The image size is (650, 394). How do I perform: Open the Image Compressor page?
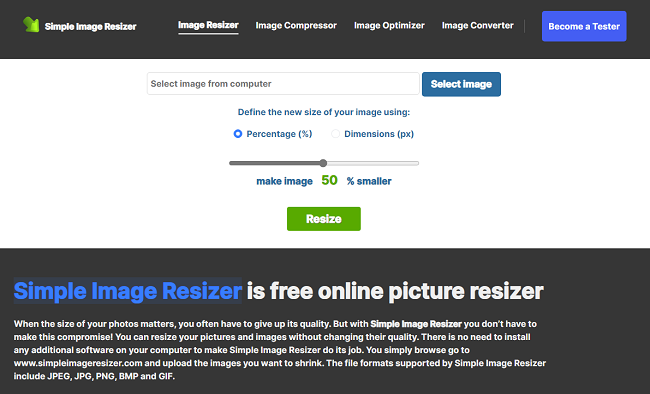tap(296, 26)
